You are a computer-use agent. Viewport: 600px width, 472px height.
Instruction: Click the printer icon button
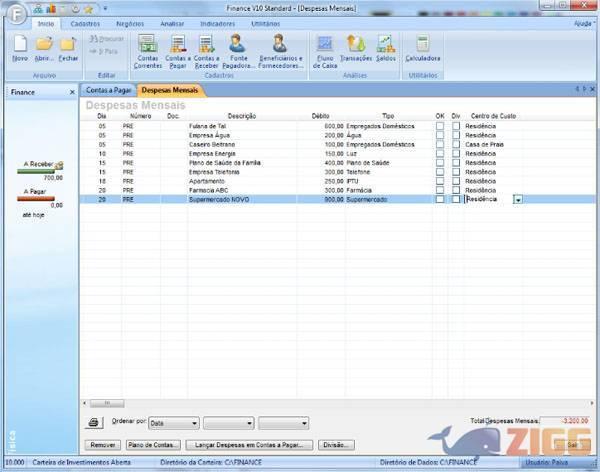(x=94, y=423)
